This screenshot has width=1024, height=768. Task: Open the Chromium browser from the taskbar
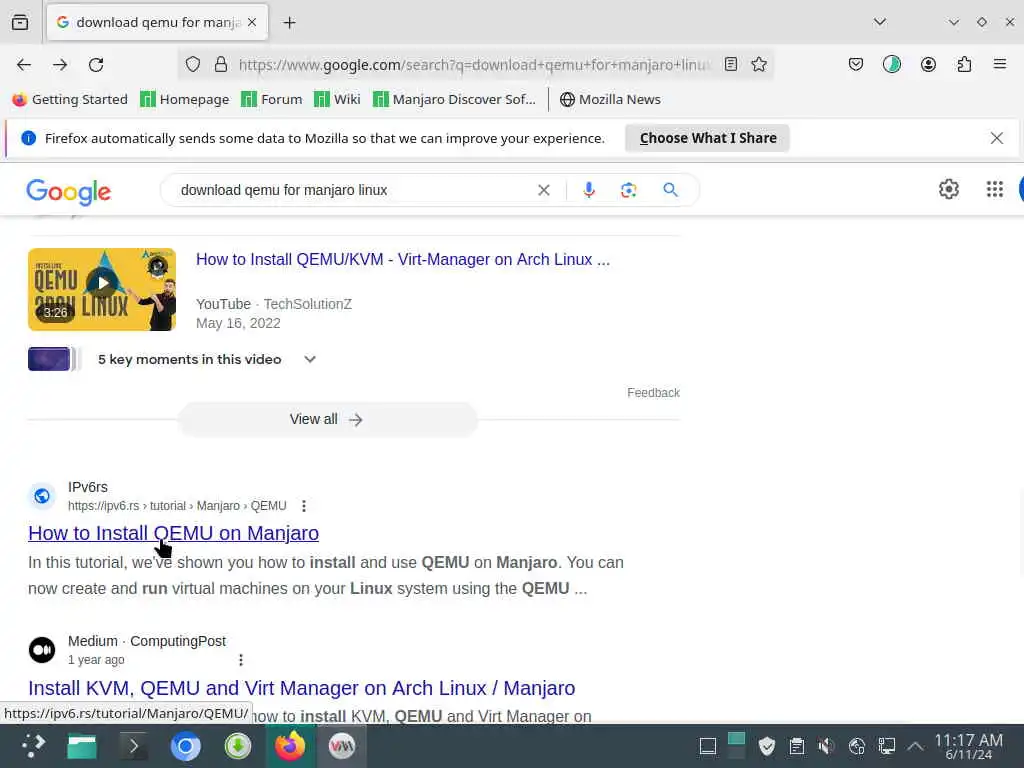click(185, 746)
